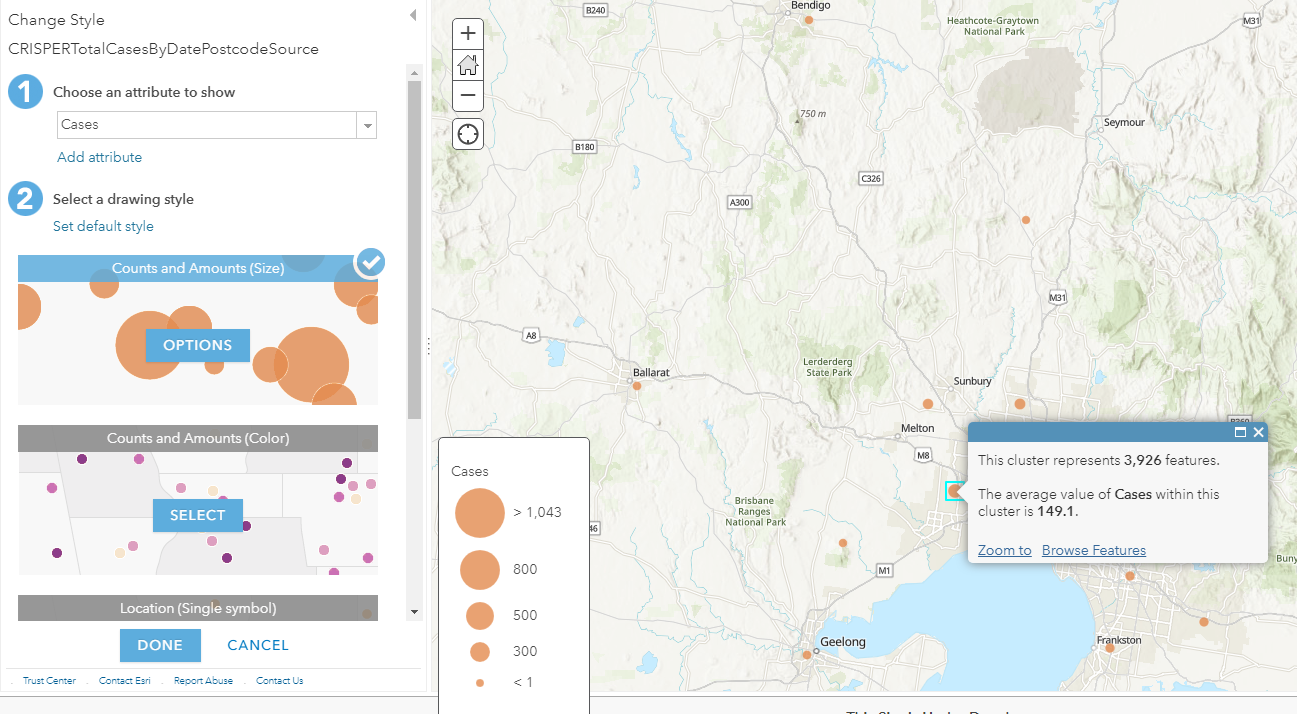Maximize the cluster popup window
Image resolution: width=1297 pixels, height=714 pixels.
pos(1240,432)
